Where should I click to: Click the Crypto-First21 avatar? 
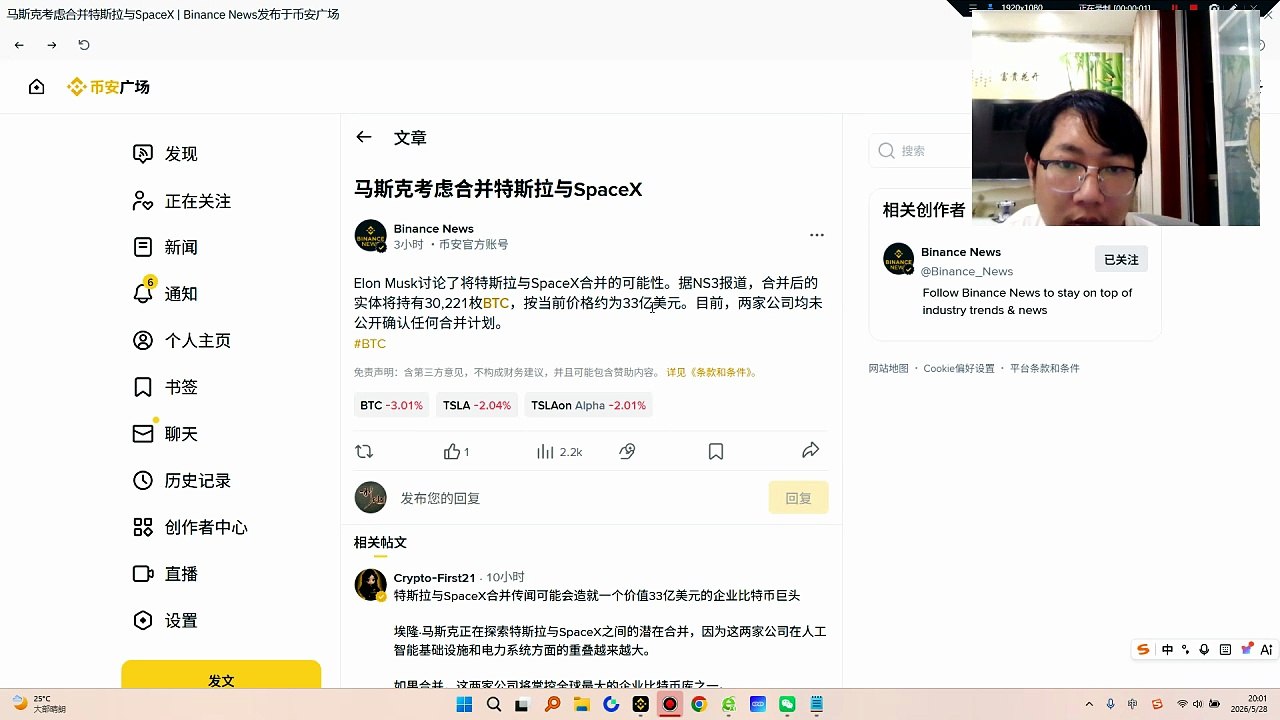[x=371, y=585]
